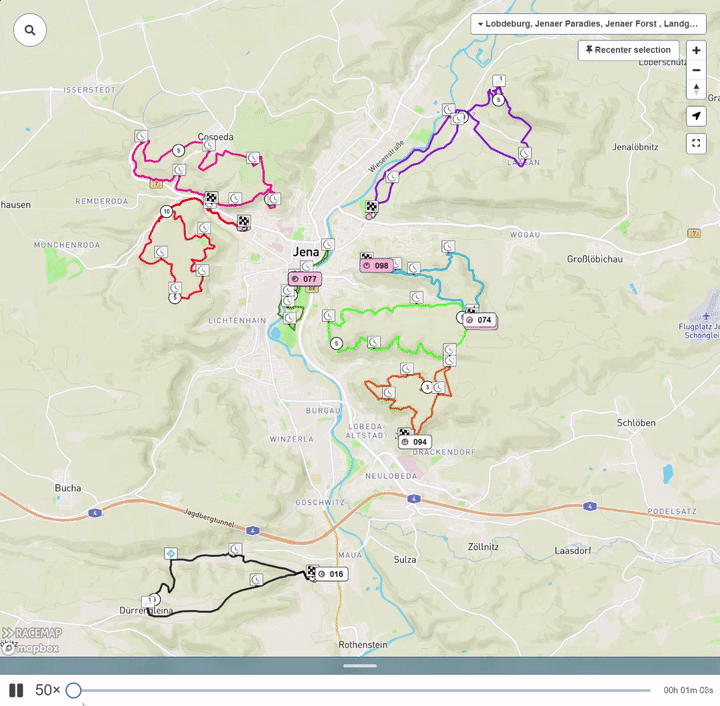720x706 pixels.
Task: Select participant marker 094
Action: [415, 442]
